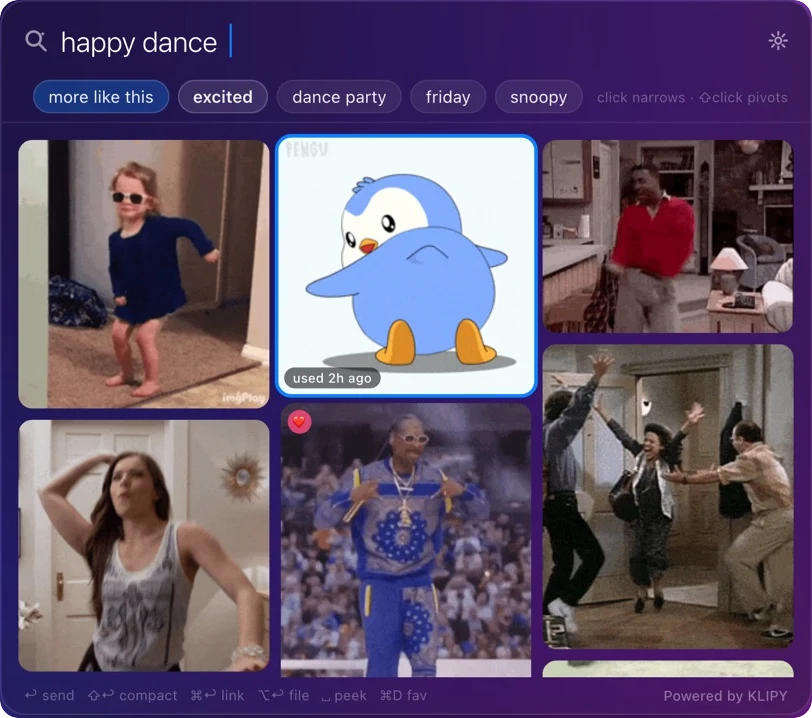Click the 'link' shortcut hint
Viewport: 812px width, 718px height.
pyautogui.click(x=218, y=695)
